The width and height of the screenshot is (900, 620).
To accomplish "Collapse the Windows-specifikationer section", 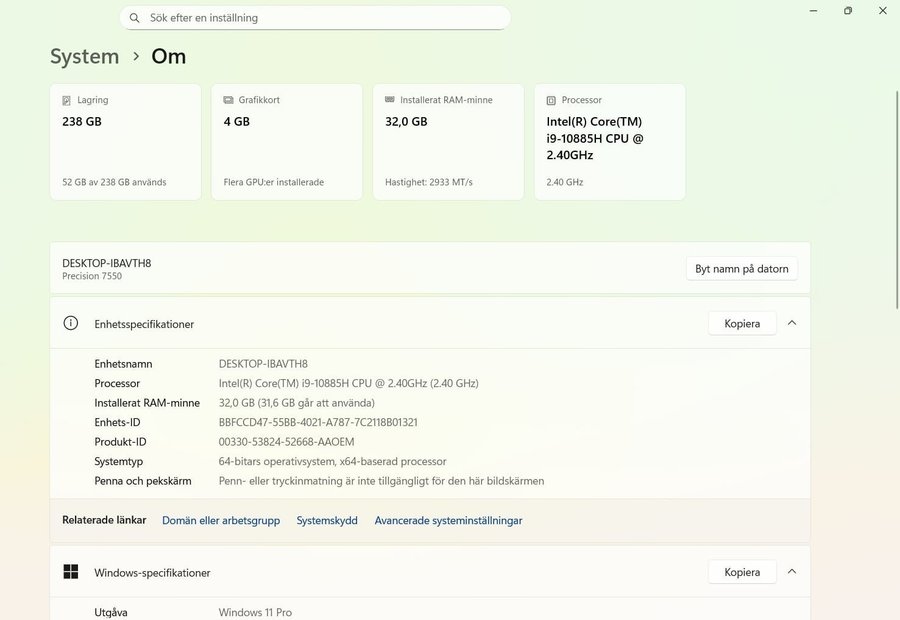I will coord(792,572).
